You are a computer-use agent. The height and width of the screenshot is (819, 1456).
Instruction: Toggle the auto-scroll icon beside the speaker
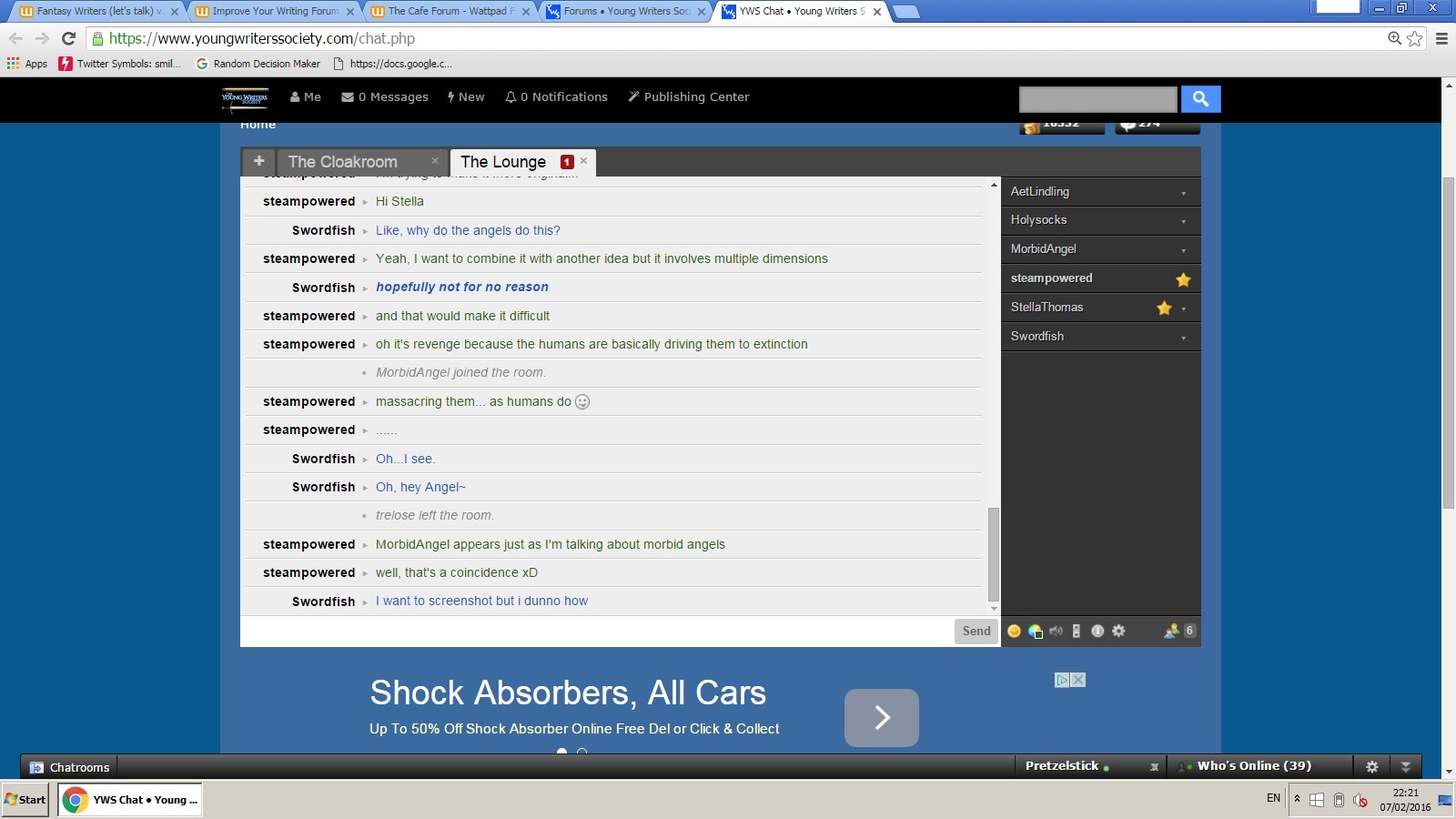1077,631
